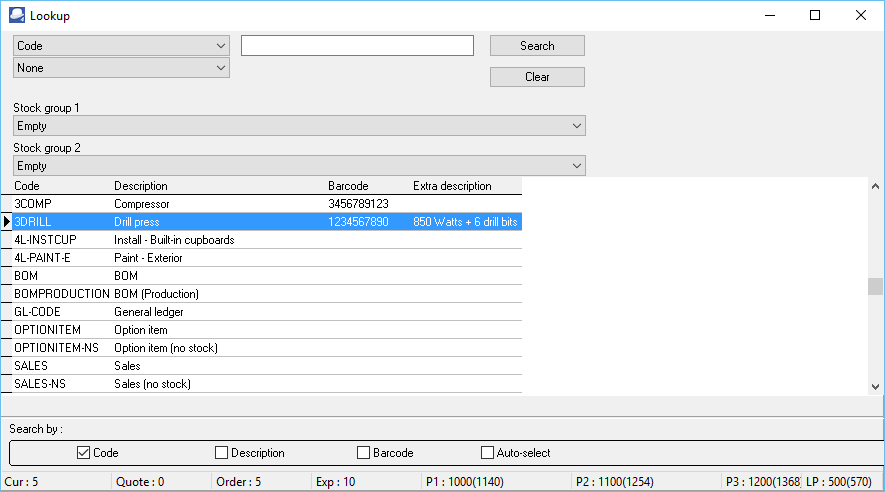Expand the None dropdown

(121, 68)
